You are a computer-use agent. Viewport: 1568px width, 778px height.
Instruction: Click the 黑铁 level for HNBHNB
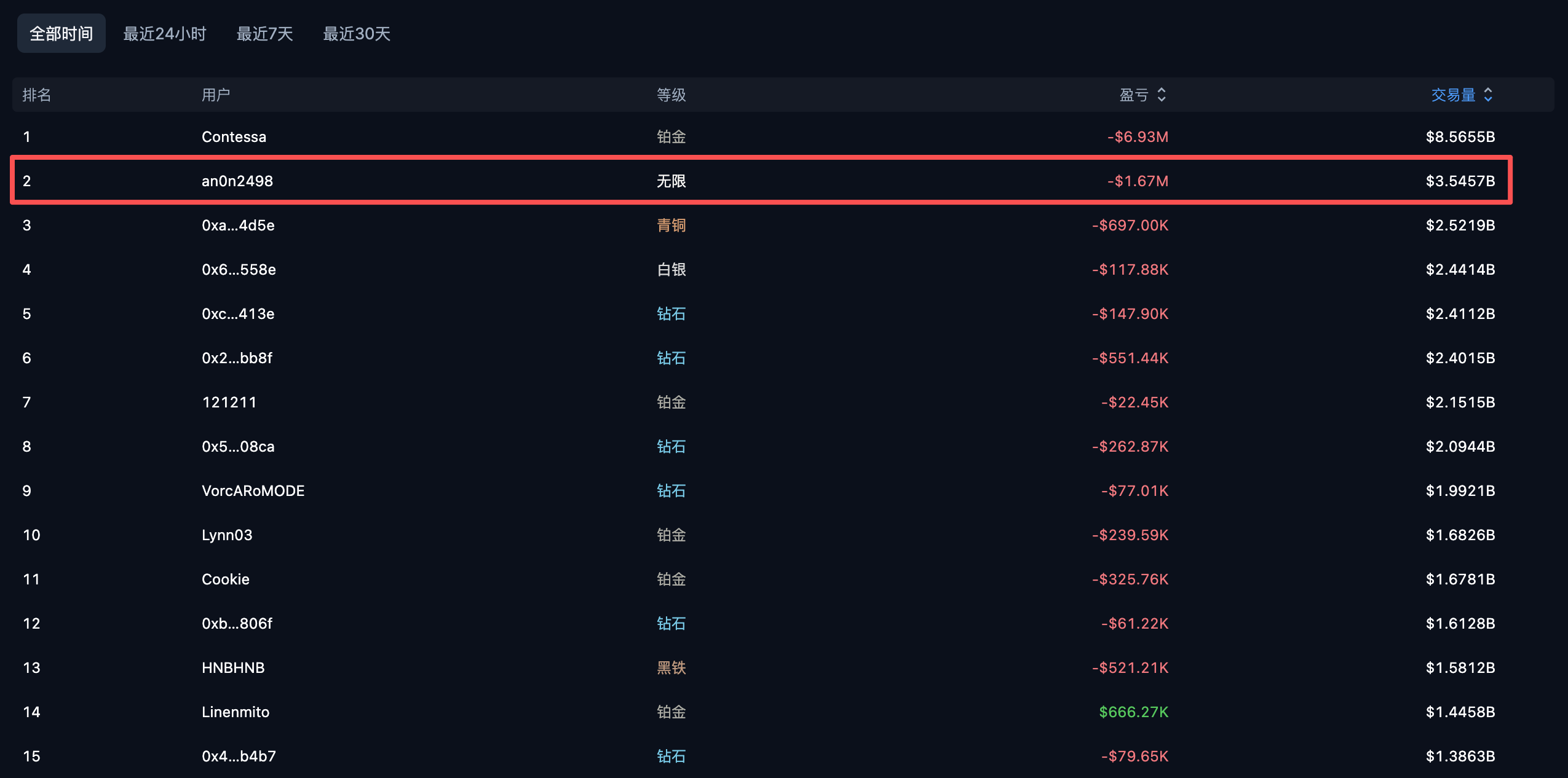671,667
